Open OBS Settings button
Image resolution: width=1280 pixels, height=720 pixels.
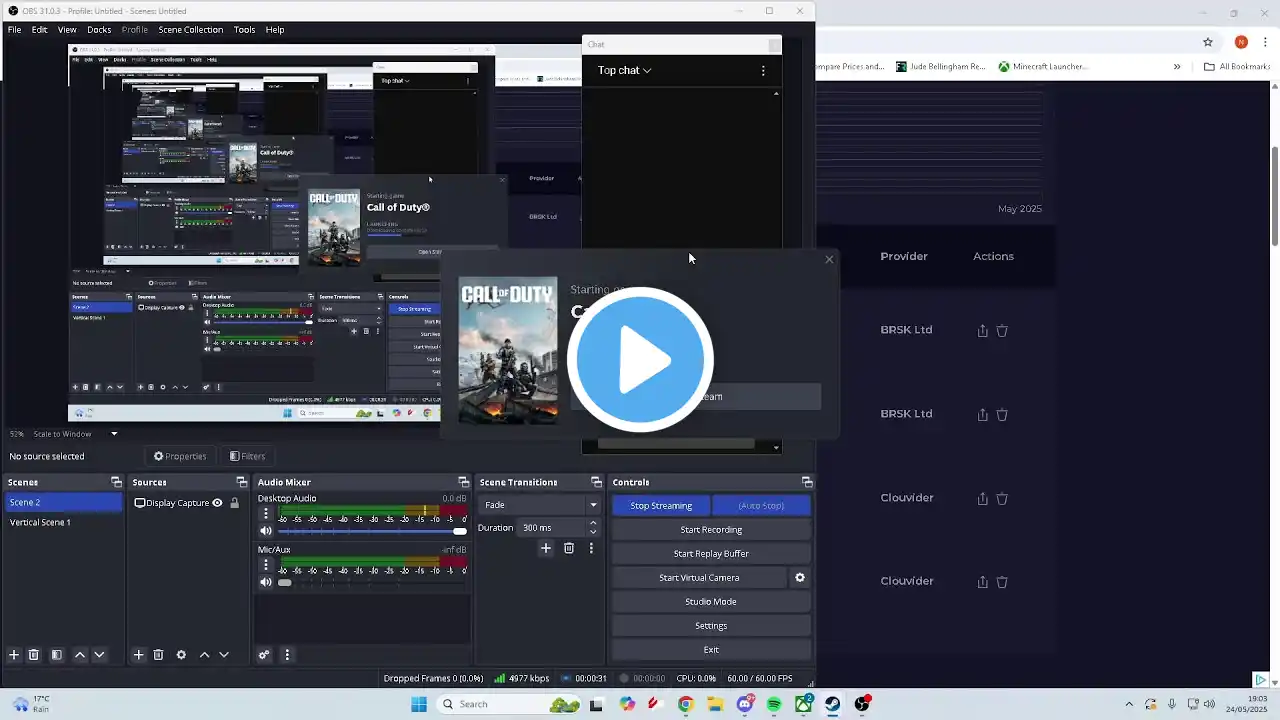tap(711, 625)
